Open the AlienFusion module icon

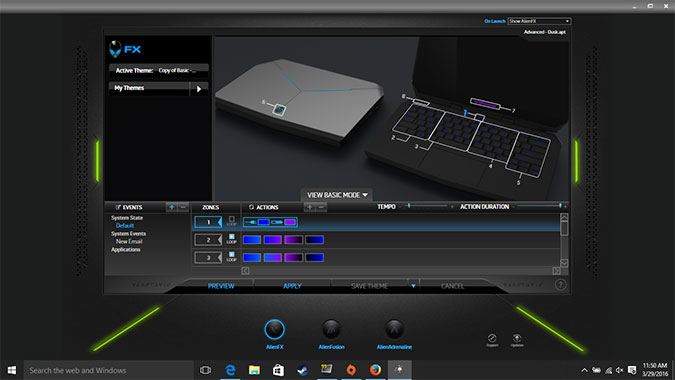click(x=331, y=330)
